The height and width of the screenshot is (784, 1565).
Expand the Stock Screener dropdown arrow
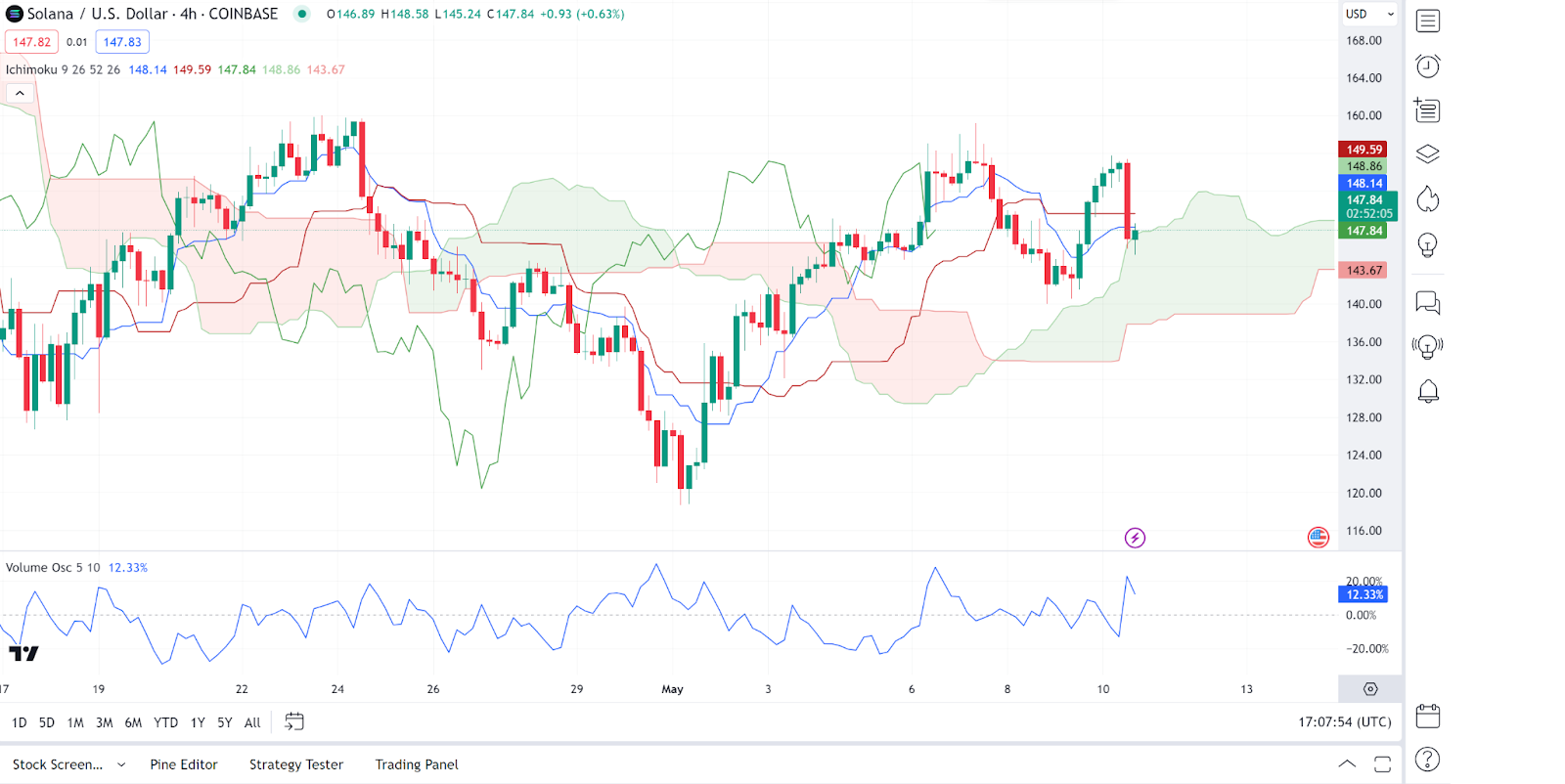point(121,764)
